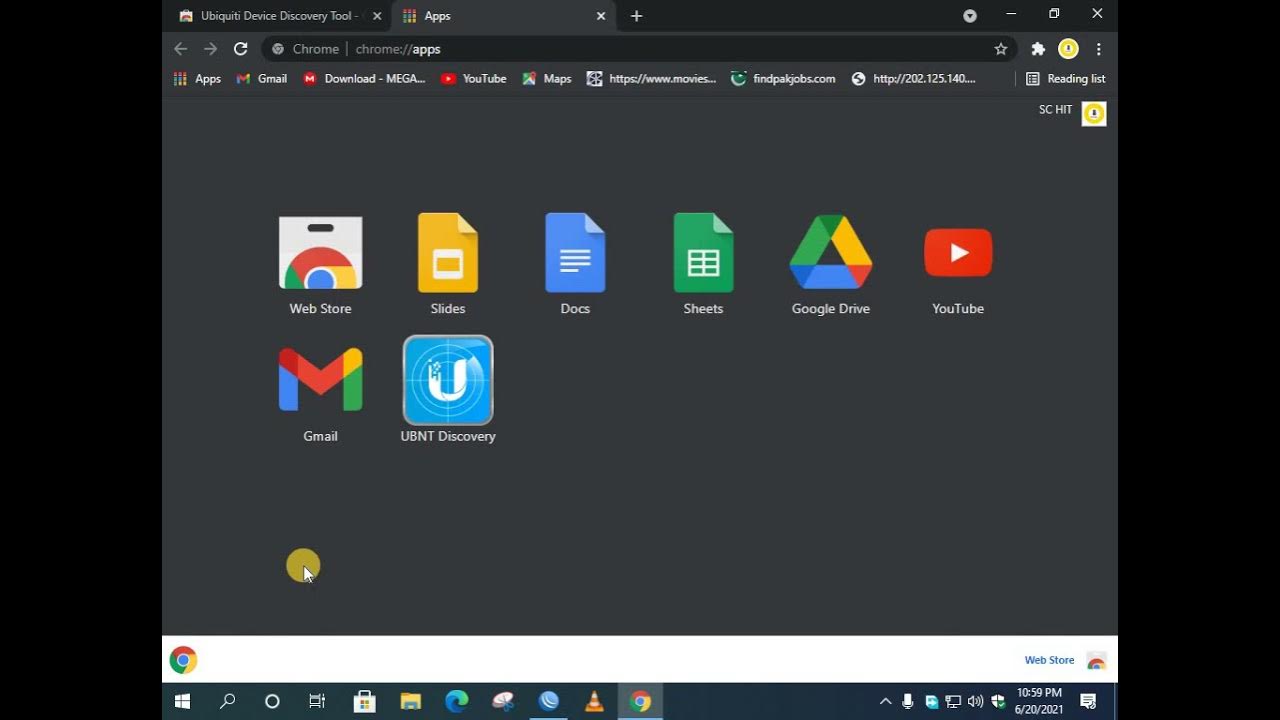
Task: Open the Chrome three-dot menu
Action: 1098,49
